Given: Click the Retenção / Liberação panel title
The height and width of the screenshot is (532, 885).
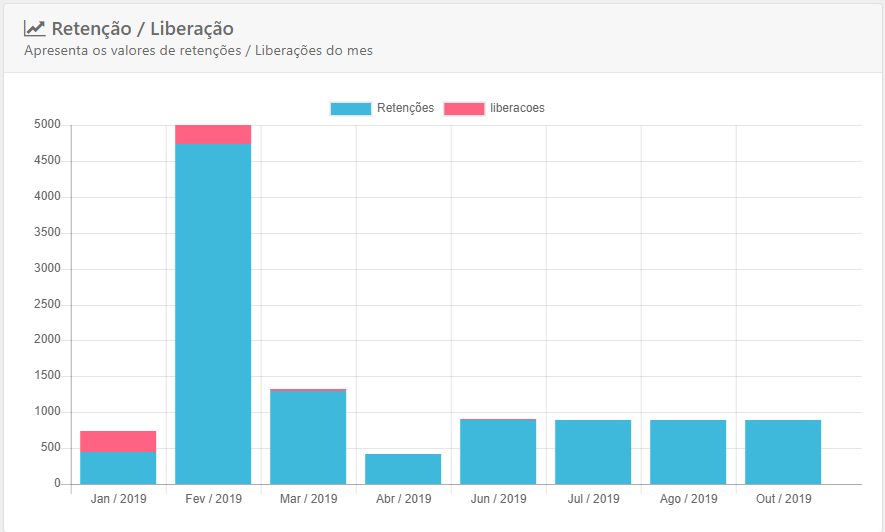Looking at the screenshot, I should pos(142,29).
